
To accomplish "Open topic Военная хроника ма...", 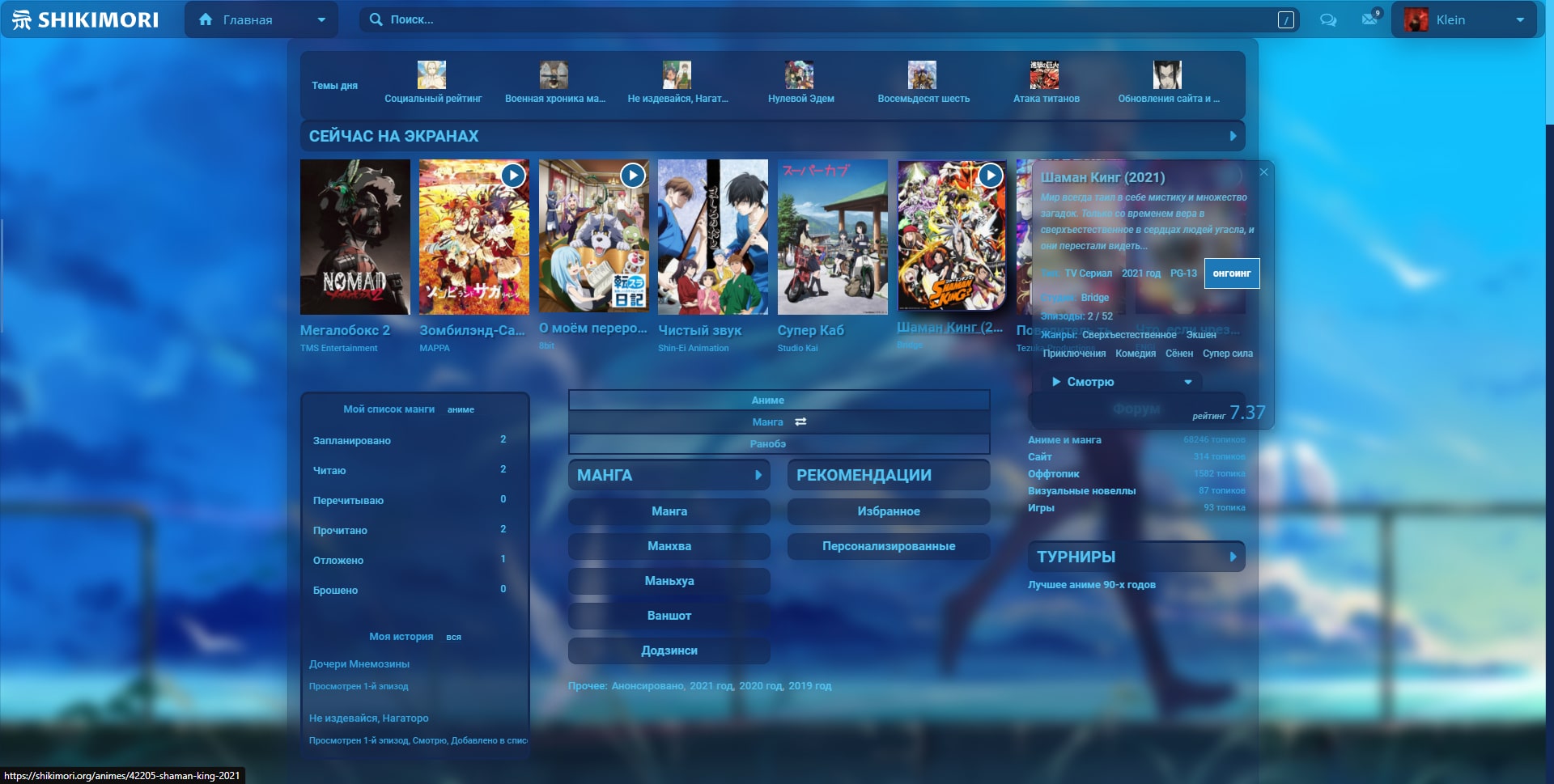I will tap(555, 99).
